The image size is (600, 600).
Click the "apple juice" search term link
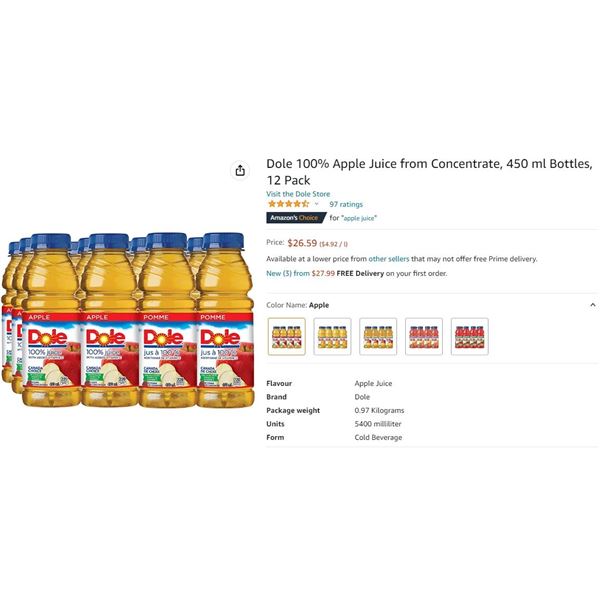pos(359,218)
